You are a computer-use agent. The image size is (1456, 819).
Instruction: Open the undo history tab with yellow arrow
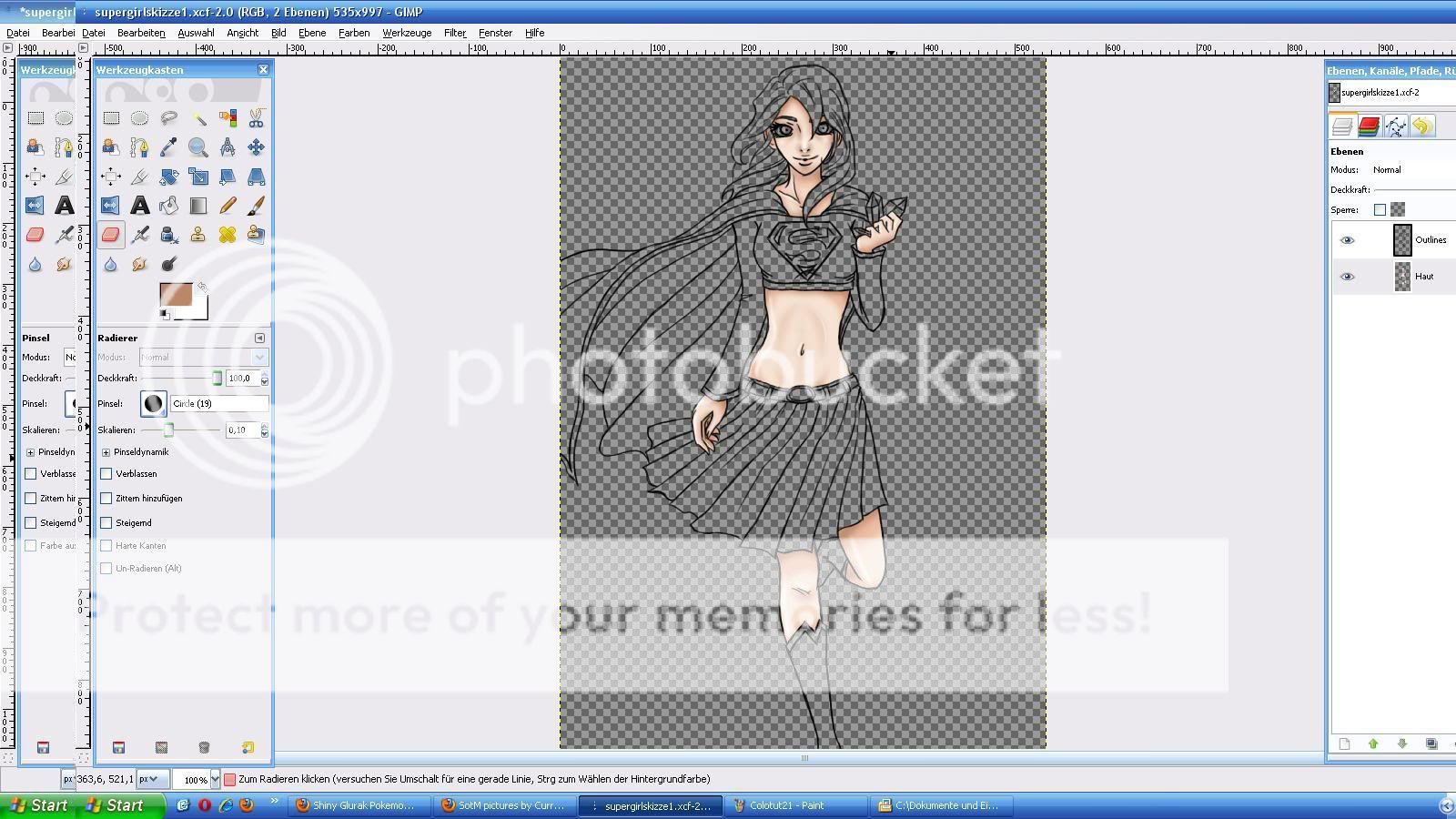(x=1422, y=126)
